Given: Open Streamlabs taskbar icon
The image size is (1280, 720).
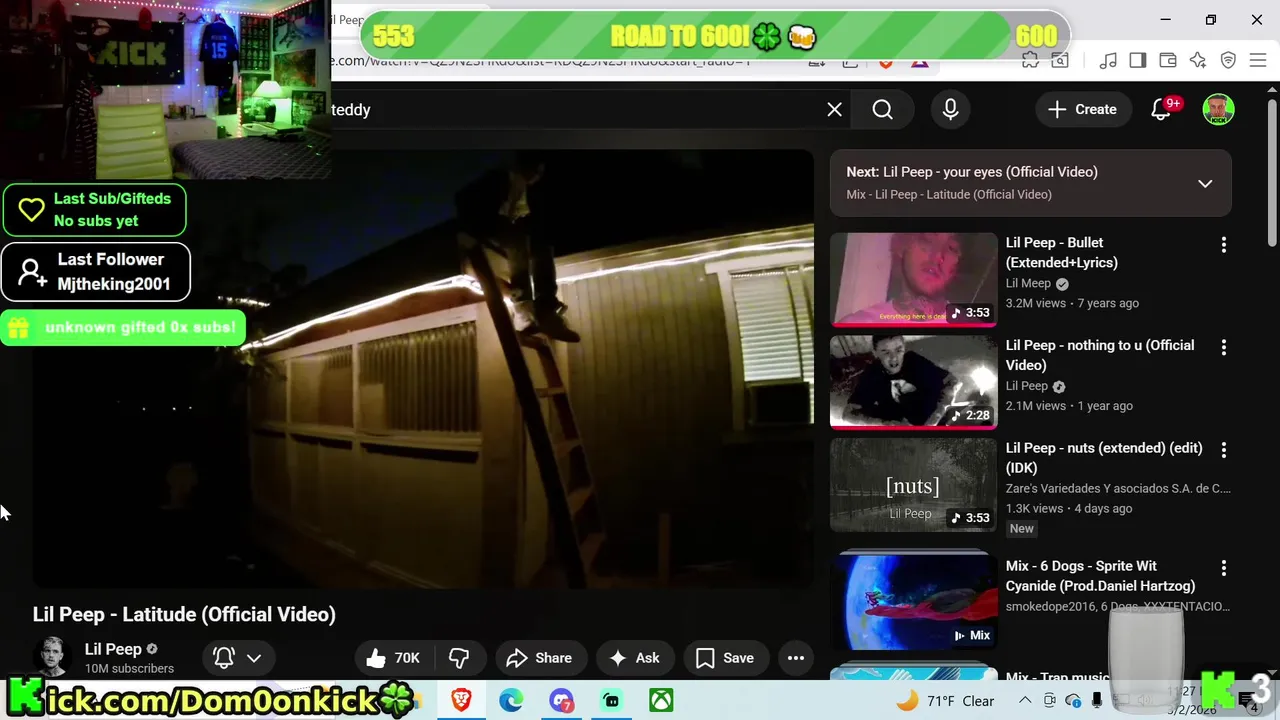Looking at the screenshot, I should (611, 700).
